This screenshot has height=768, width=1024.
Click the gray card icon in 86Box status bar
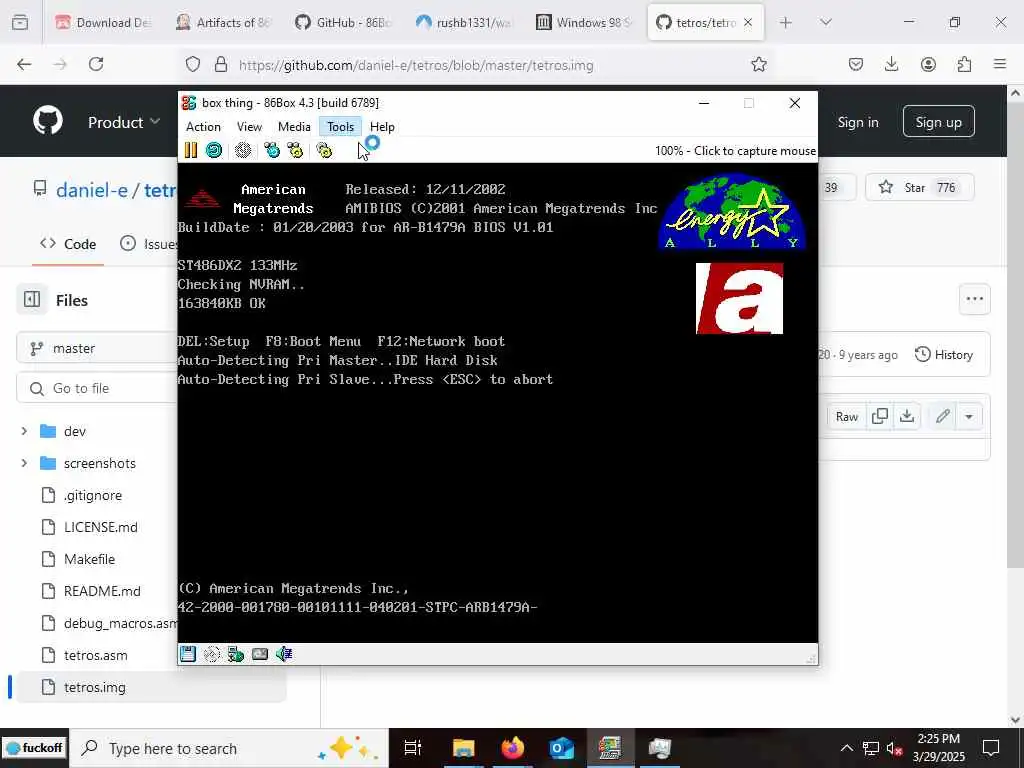coord(260,654)
